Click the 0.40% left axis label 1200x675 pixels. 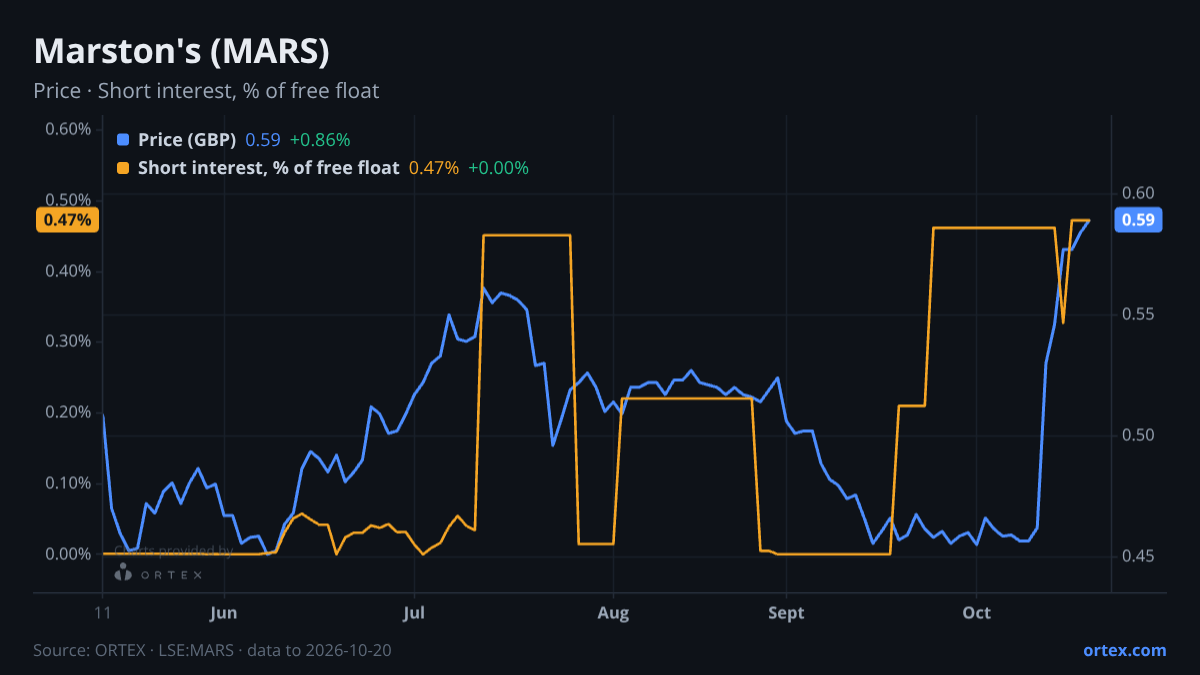pyautogui.click(x=69, y=271)
